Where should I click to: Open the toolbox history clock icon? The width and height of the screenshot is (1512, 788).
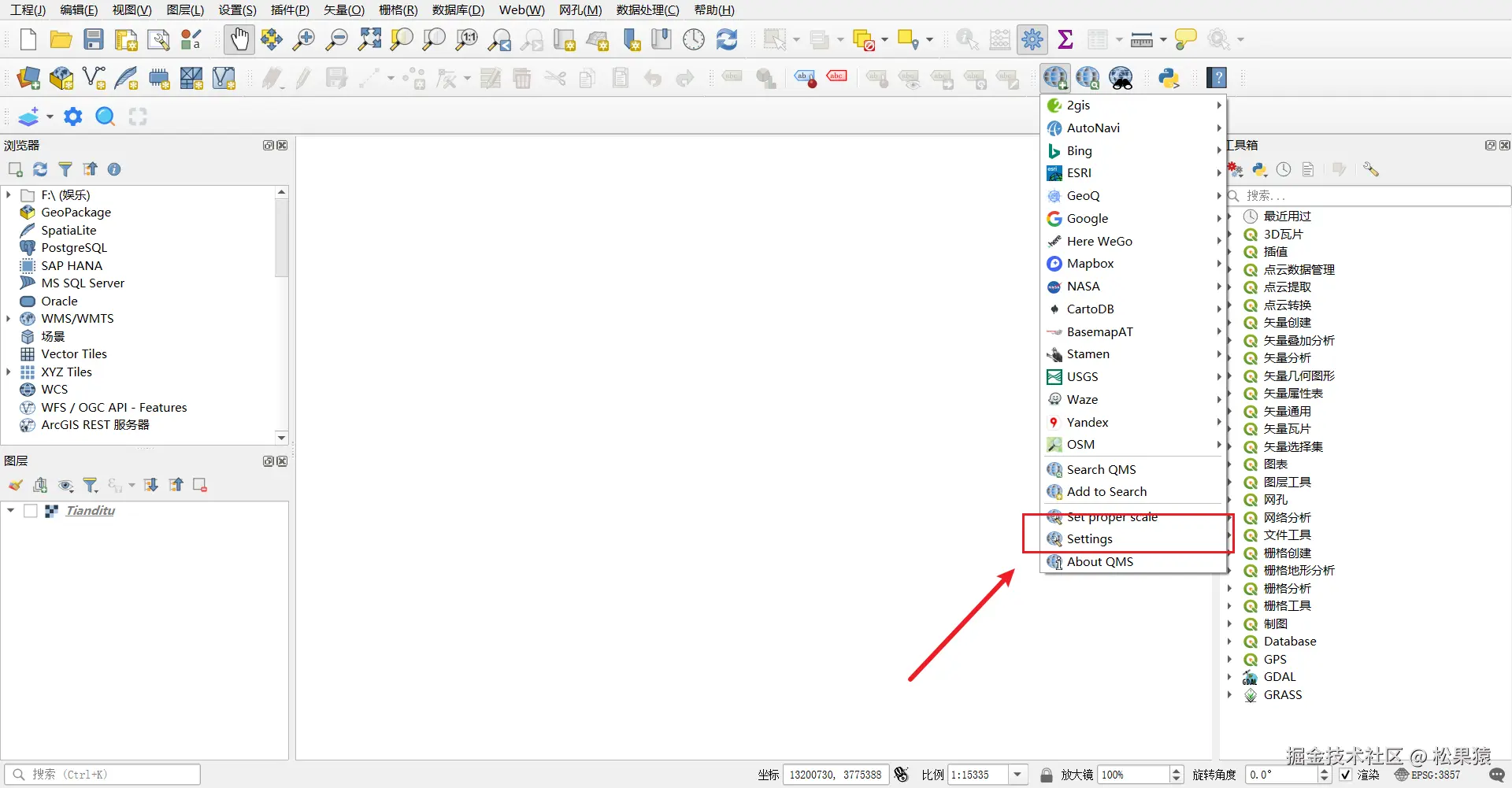1284,169
